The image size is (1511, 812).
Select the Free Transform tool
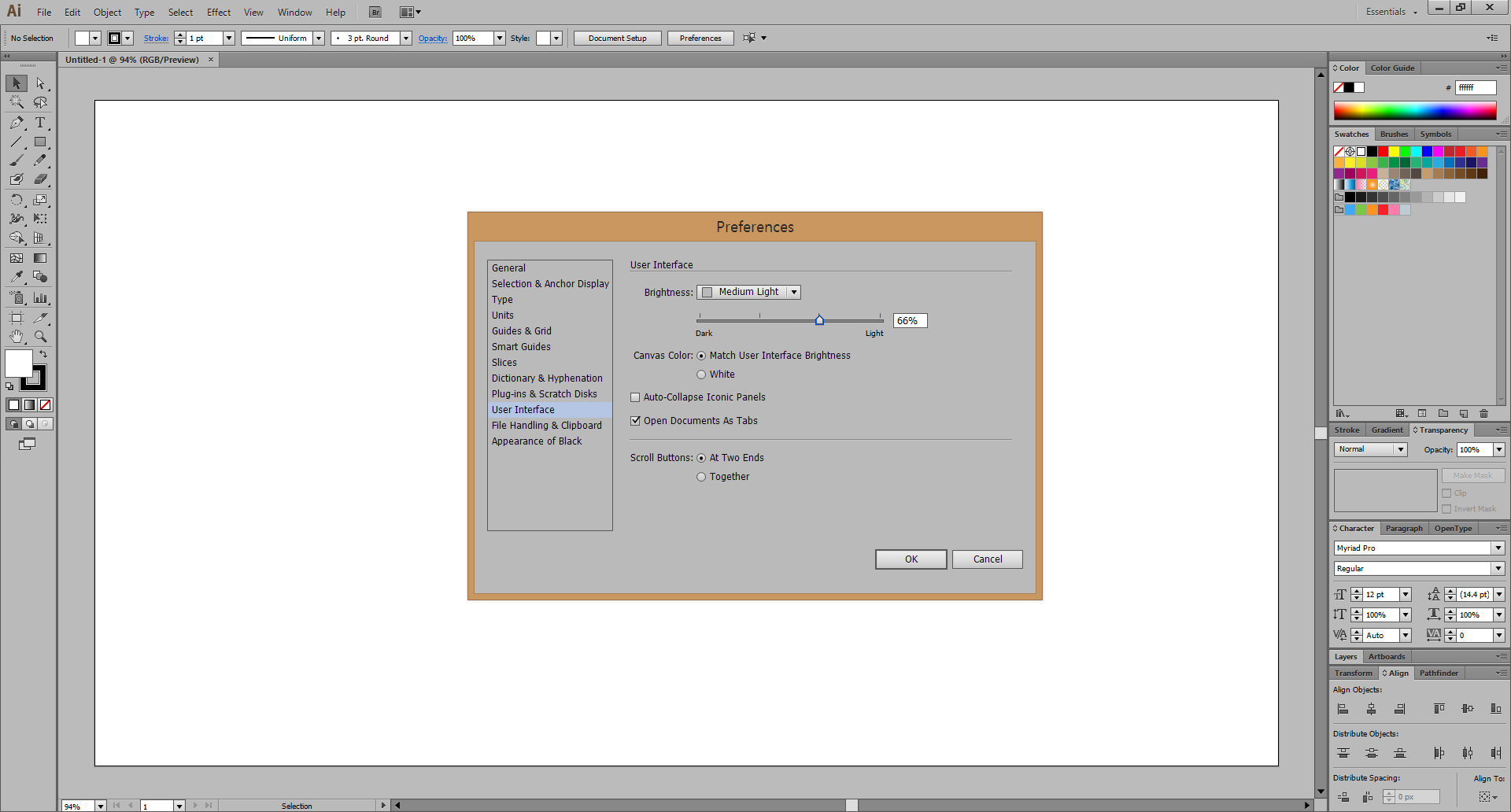pos(40,219)
